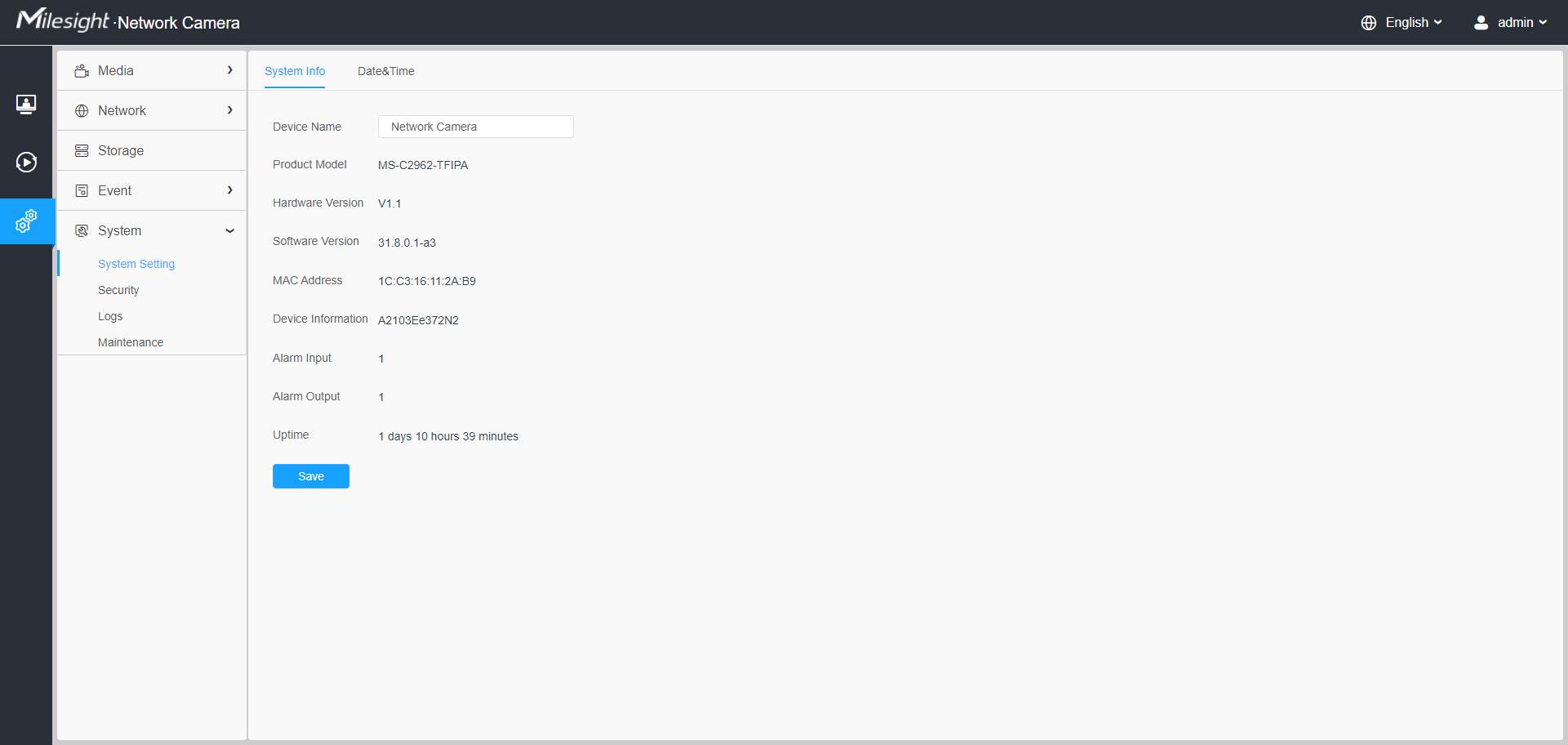Click device information A2103Ee372N2
1568x745 pixels.
(418, 320)
